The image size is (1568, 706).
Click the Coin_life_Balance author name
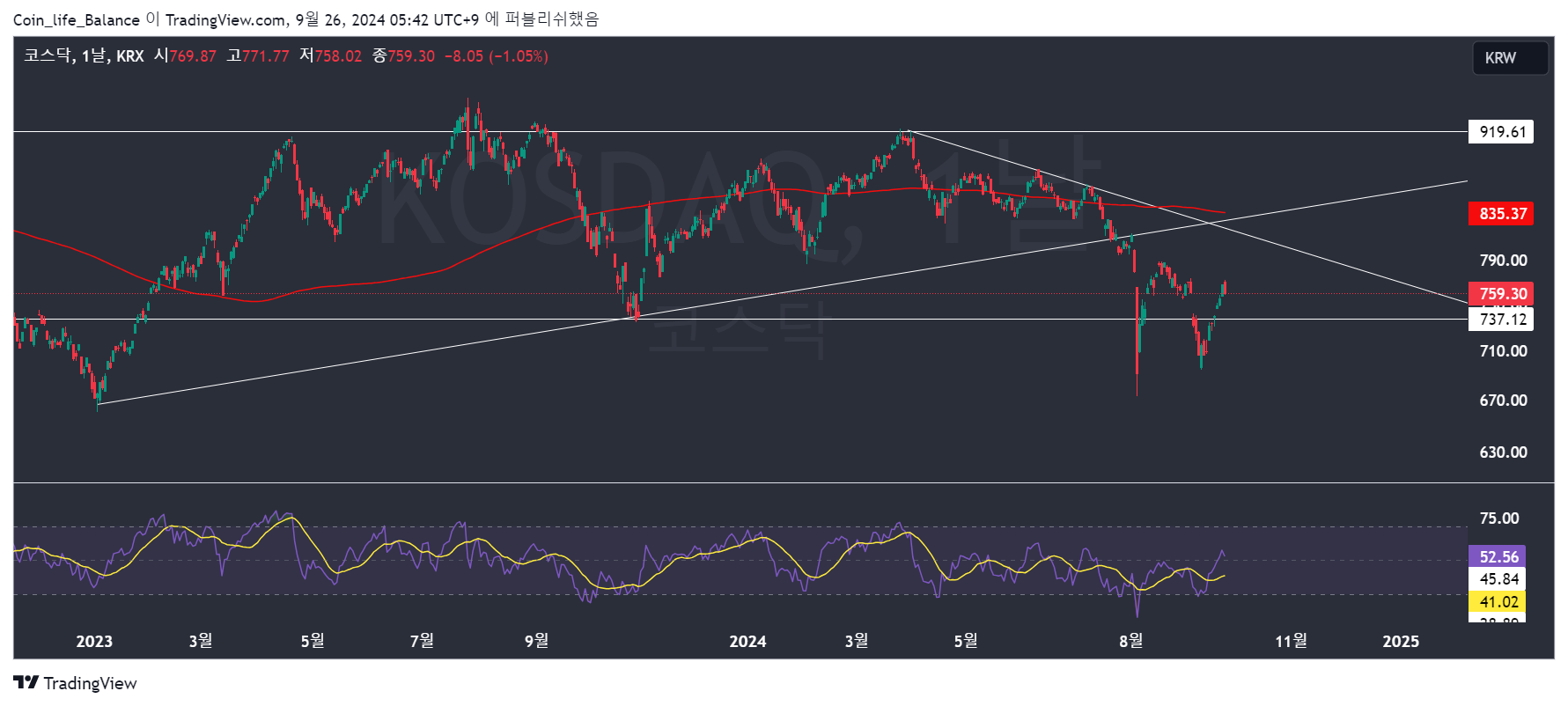pyautogui.click(x=77, y=20)
